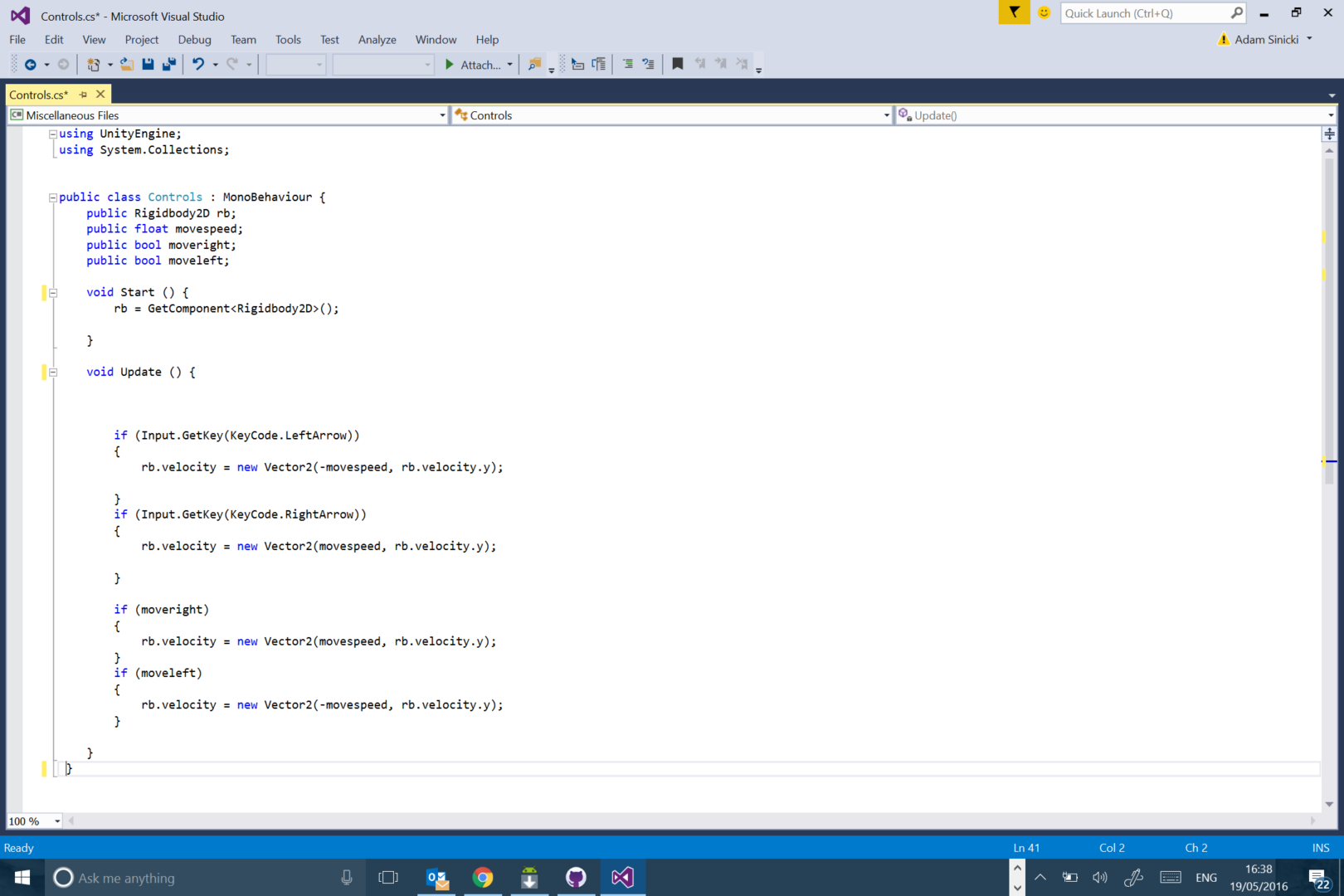Collapse the Update method outline

pyautogui.click(x=53, y=373)
